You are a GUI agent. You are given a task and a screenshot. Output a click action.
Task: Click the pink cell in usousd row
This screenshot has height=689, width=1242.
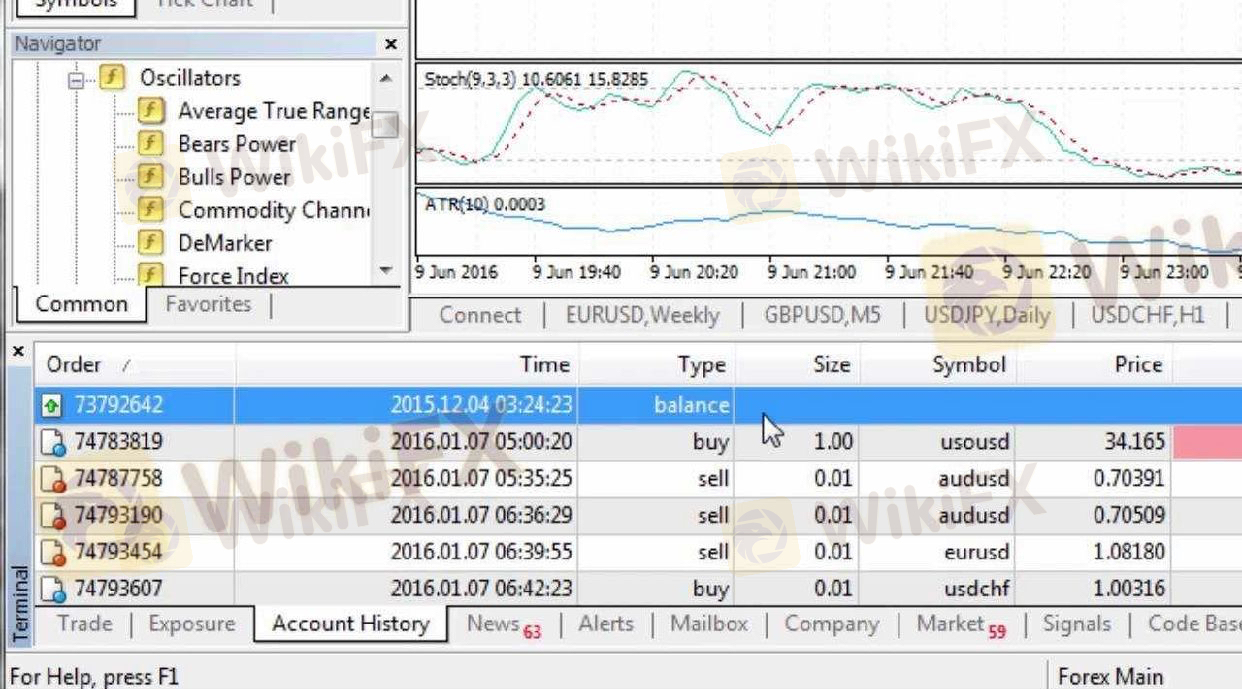pos(1206,442)
